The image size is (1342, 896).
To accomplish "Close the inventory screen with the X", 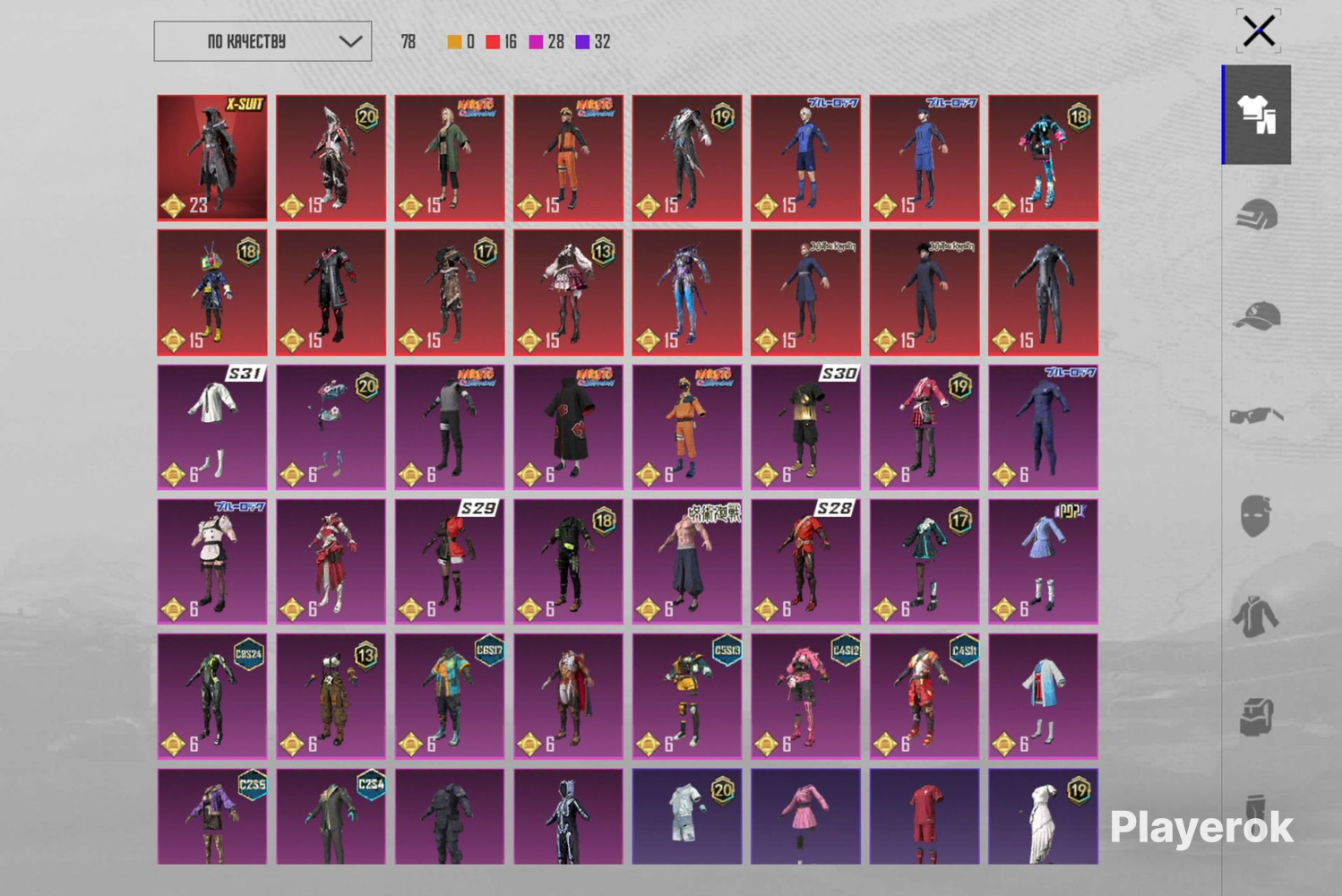I will (x=1259, y=31).
